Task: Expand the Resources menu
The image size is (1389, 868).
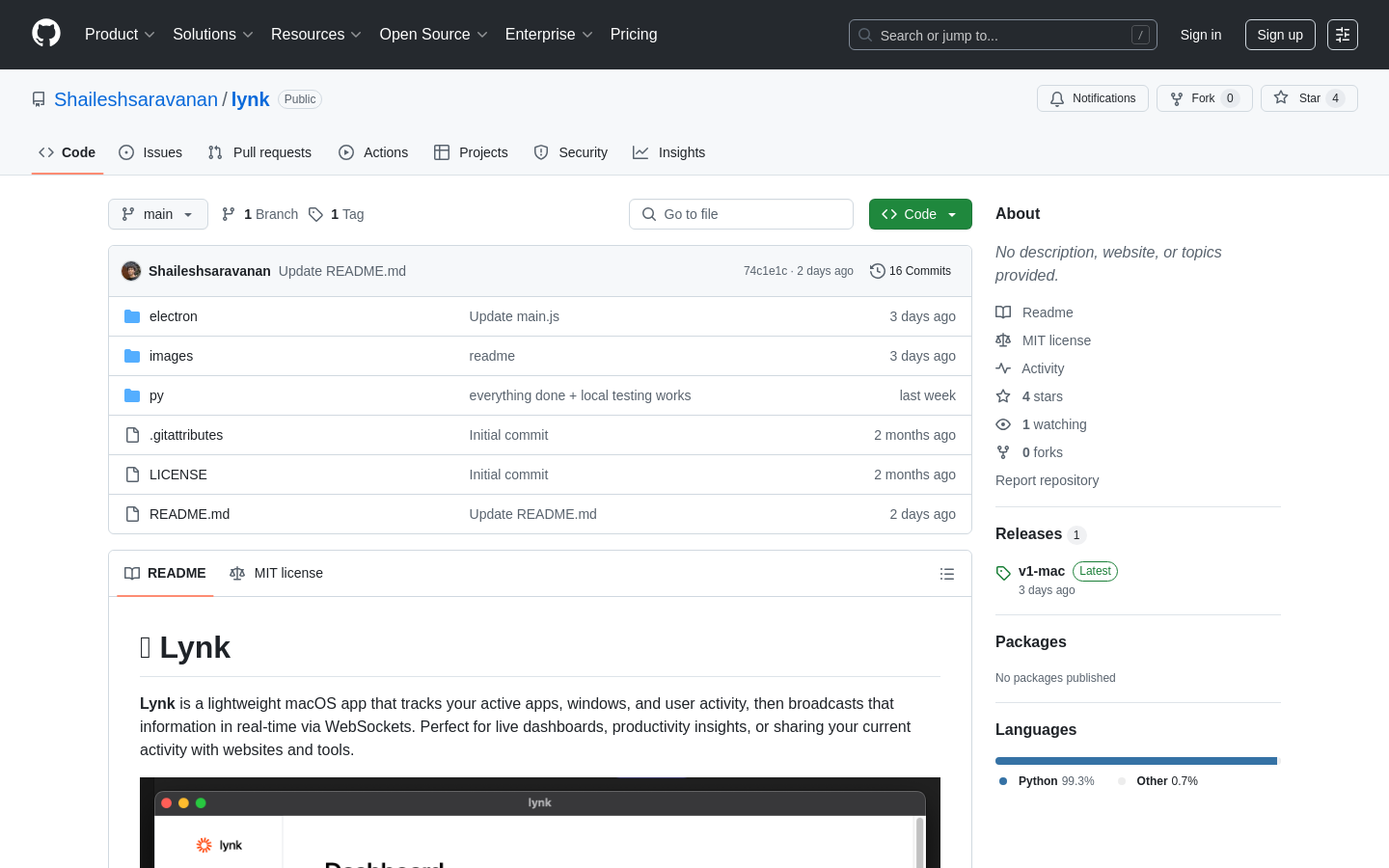Action: pos(315,34)
